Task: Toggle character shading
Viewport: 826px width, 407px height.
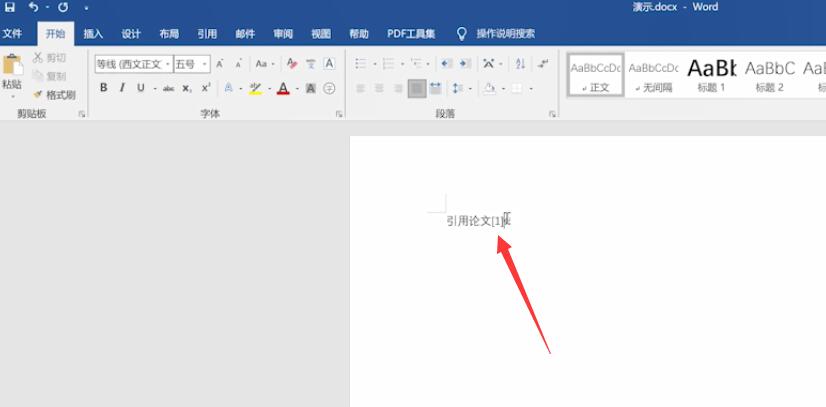Action: pyautogui.click(x=311, y=88)
